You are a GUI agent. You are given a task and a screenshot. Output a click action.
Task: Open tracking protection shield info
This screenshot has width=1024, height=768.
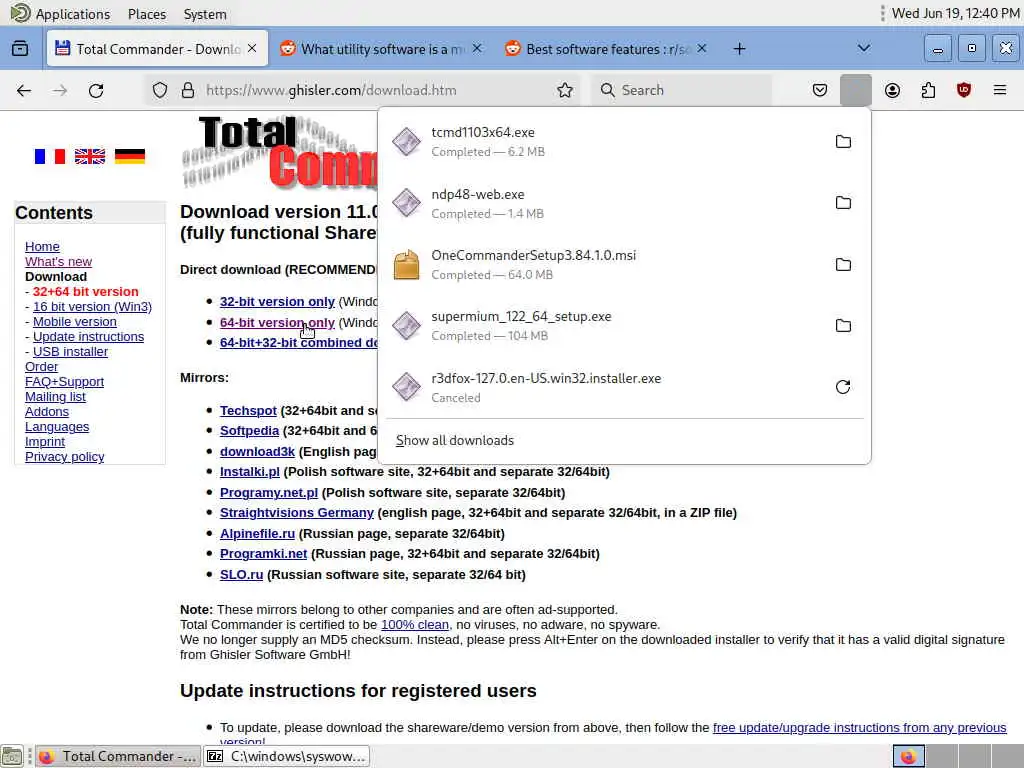coord(159,90)
